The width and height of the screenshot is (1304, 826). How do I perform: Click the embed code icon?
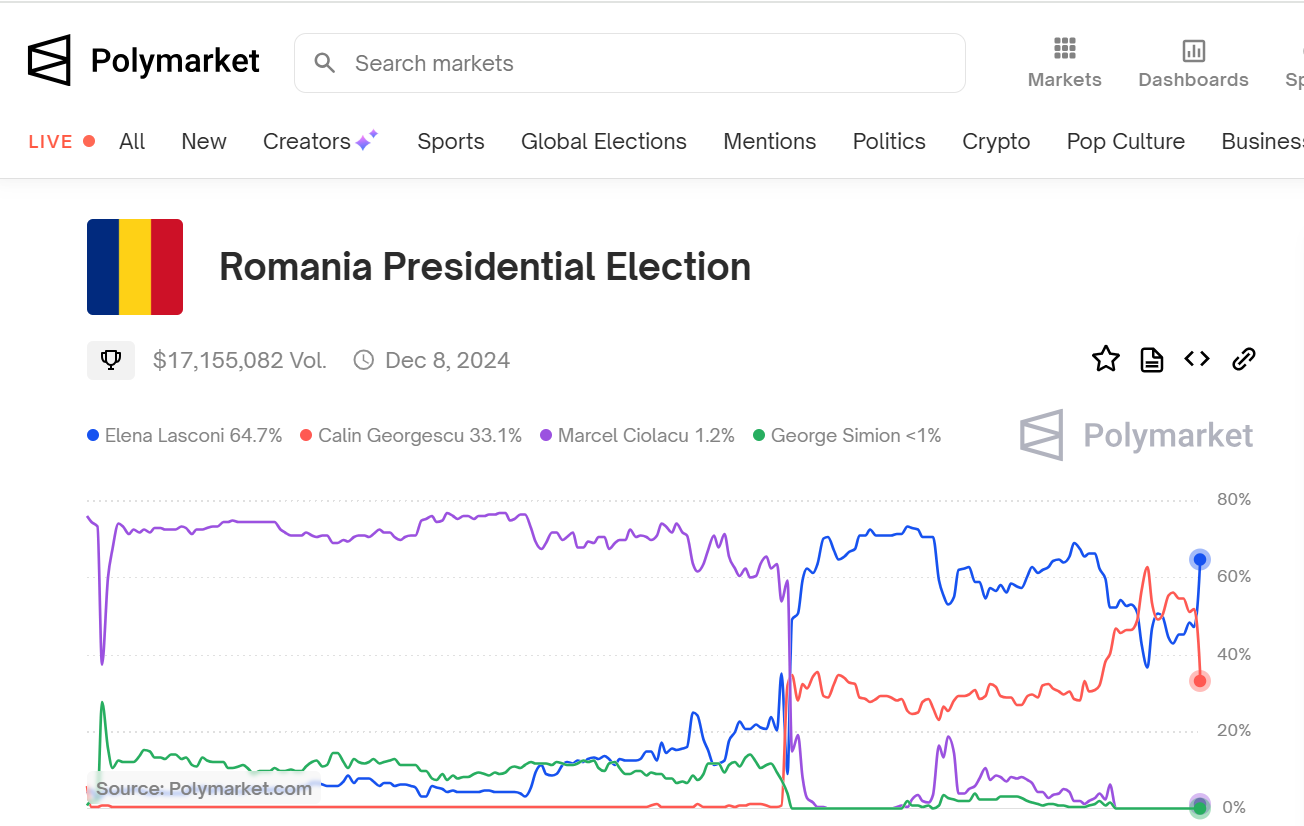point(1197,359)
